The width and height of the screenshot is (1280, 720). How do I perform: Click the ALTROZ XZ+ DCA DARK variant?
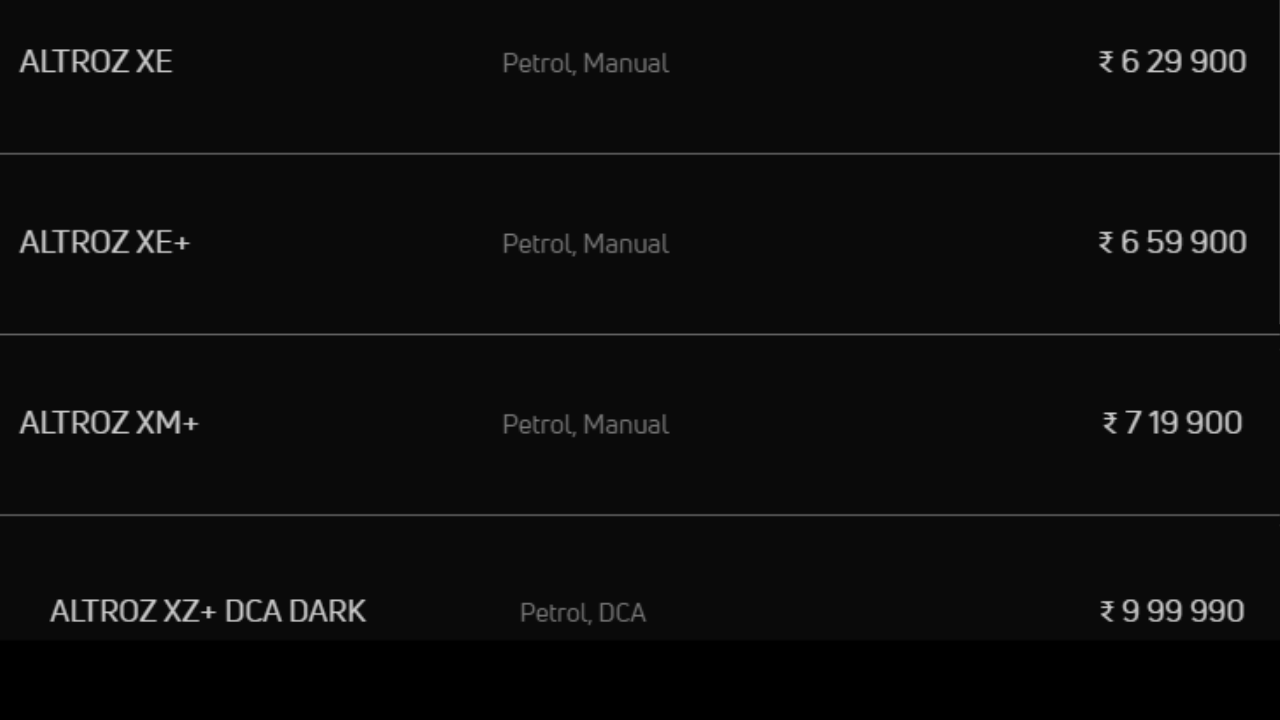(x=208, y=611)
